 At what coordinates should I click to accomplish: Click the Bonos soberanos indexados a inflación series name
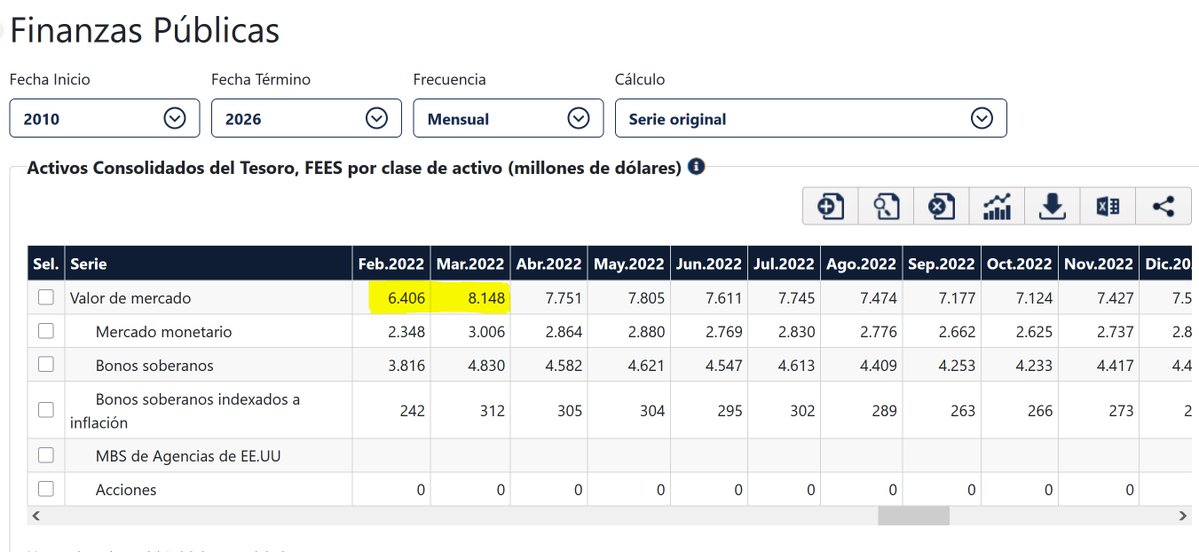(185, 411)
